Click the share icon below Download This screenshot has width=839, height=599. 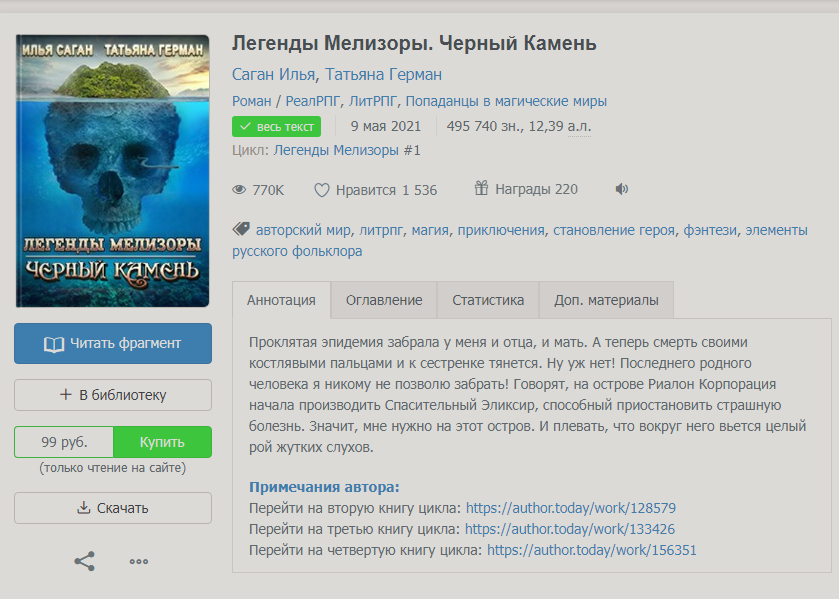click(85, 561)
